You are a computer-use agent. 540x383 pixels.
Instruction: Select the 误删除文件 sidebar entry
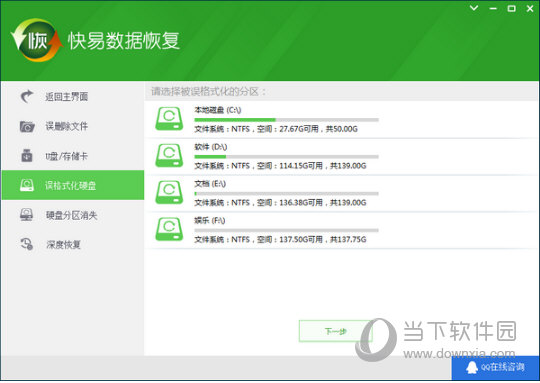coord(73,126)
